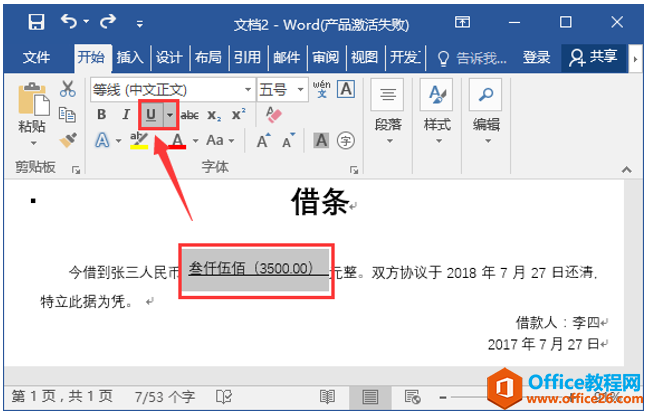Increase the font size
The image size is (650, 416).
pos(263,140)
